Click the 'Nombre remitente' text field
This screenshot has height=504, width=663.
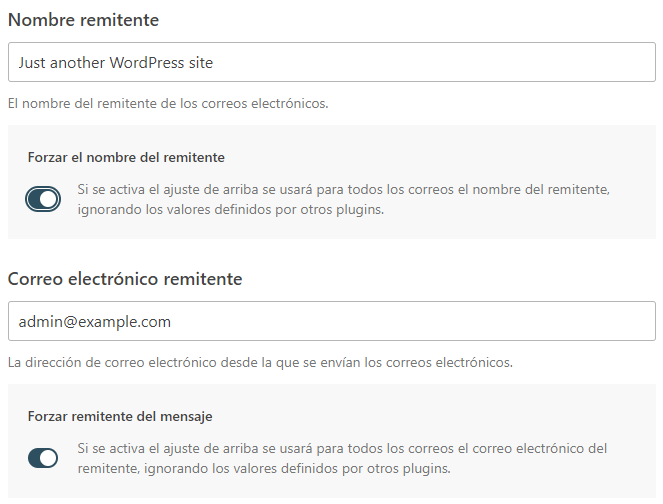tap(331, 62)
